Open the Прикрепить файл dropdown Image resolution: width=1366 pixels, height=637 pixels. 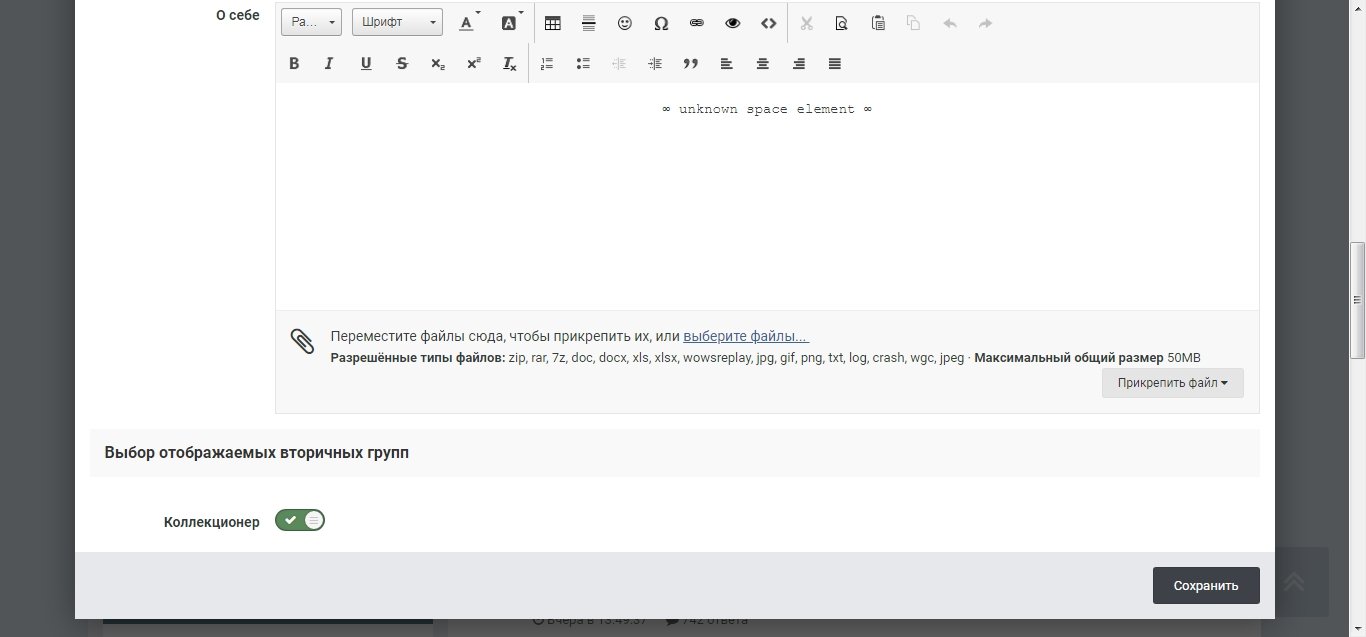(x=1172, y=383)
